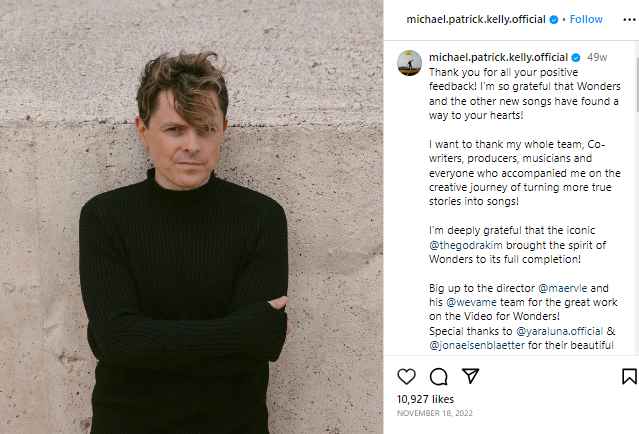
Task: Visit the @maervie profile mention
Action: coord(581,288)
